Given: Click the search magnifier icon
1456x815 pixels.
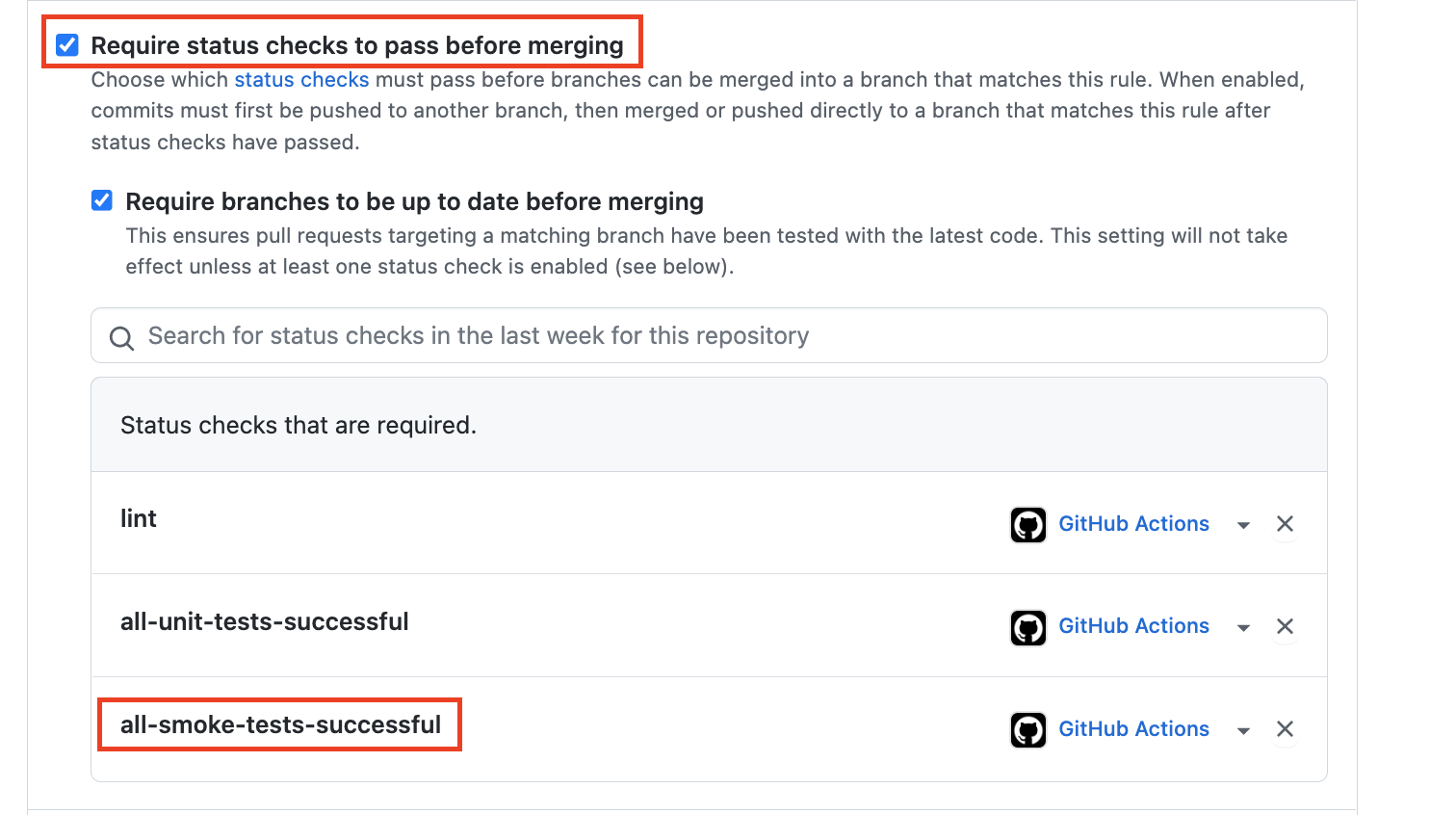Looking at the screenshot, I should (x=120, y=339).
